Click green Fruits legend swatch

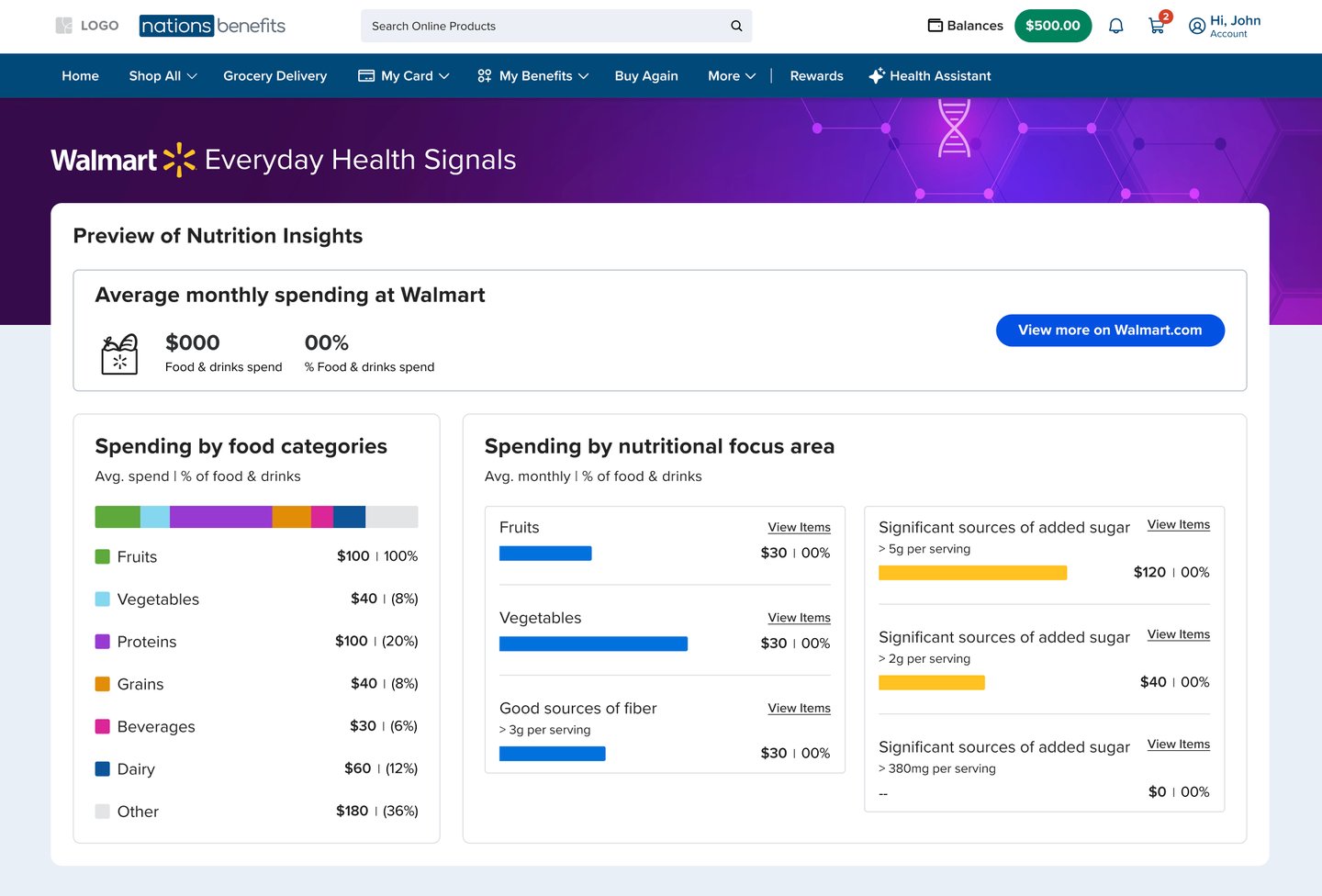coord(103,556)
